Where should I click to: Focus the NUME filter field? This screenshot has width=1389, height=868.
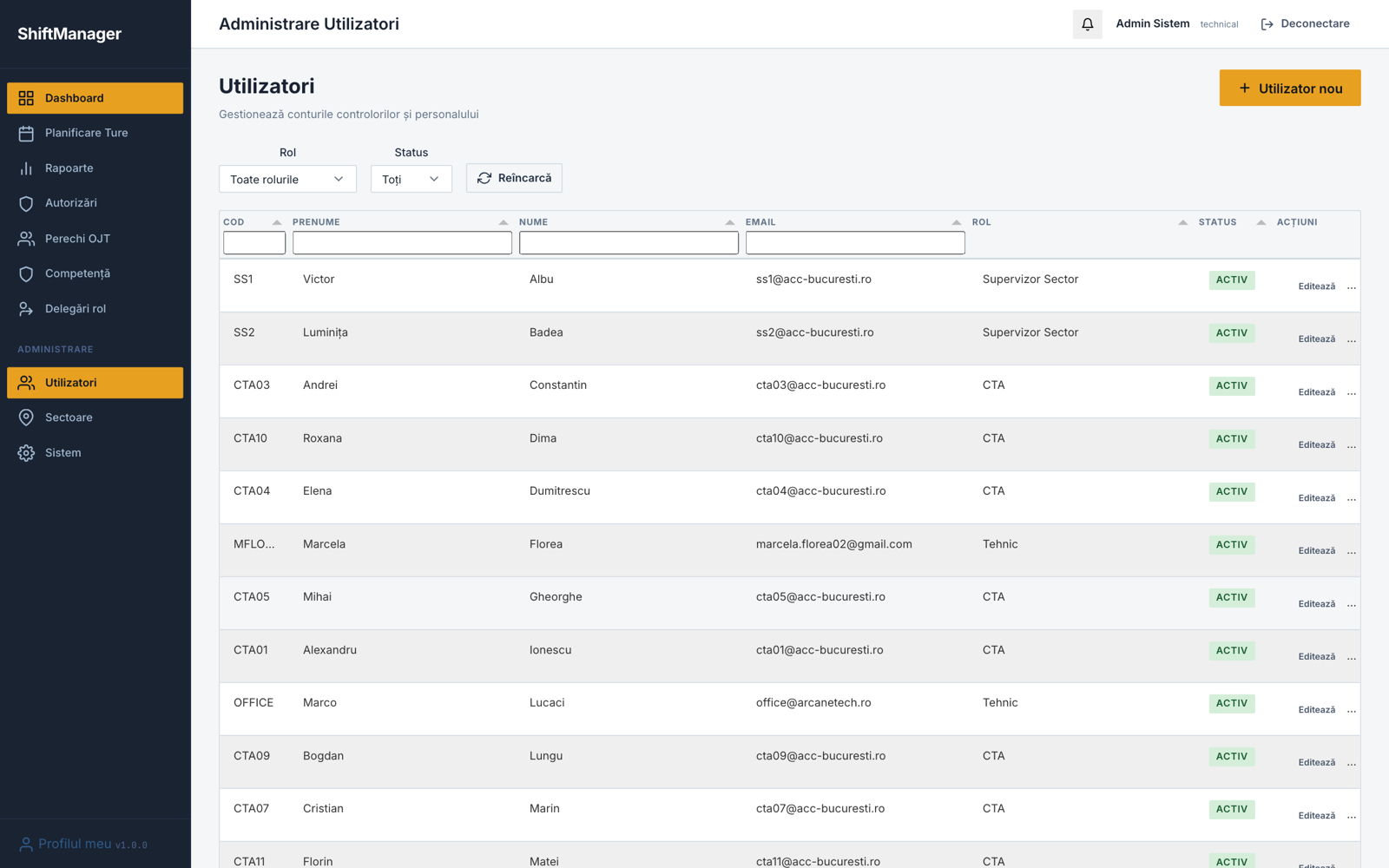[x=629, y=243]
